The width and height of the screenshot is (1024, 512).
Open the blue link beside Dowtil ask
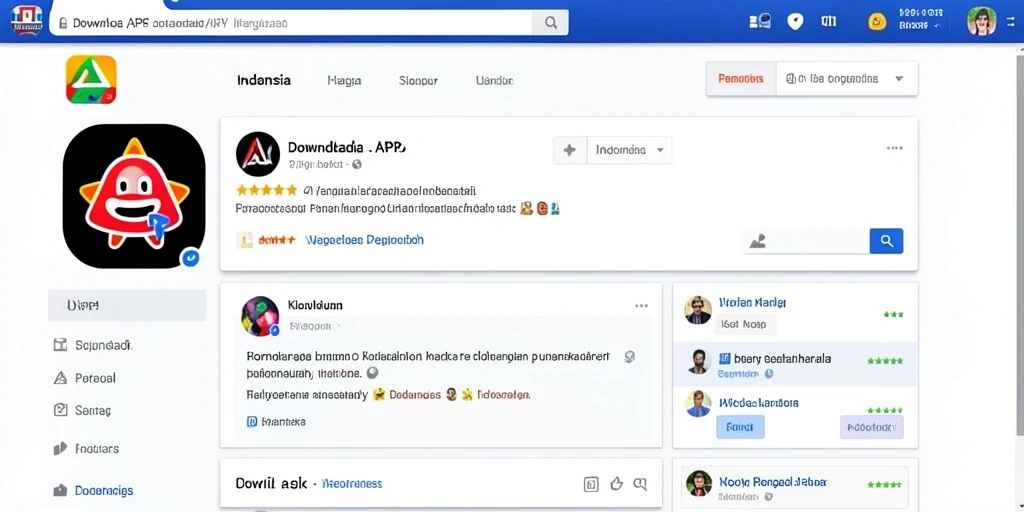point(353,484)
